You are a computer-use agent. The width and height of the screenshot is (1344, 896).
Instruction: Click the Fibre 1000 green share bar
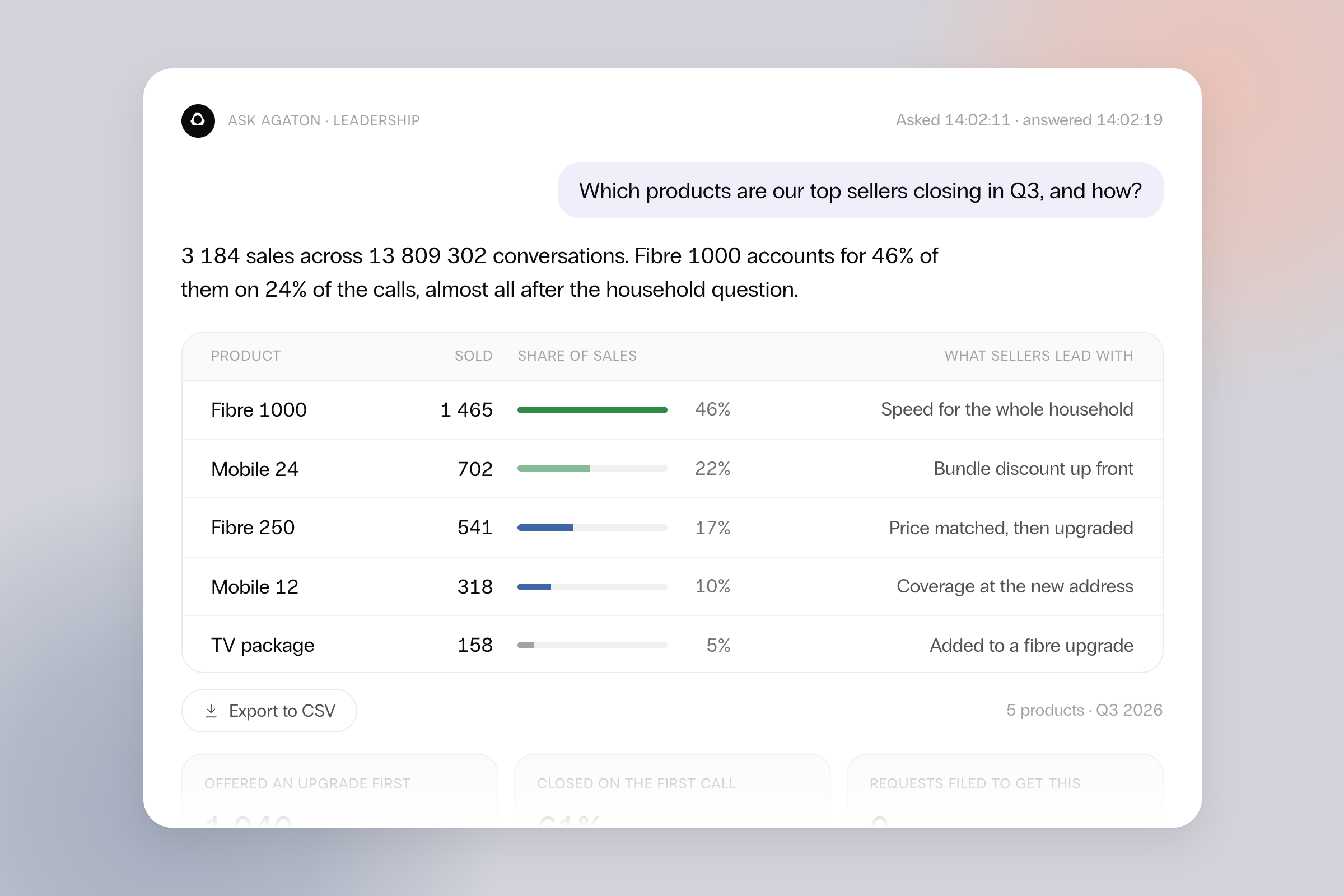tap(592, 410)
